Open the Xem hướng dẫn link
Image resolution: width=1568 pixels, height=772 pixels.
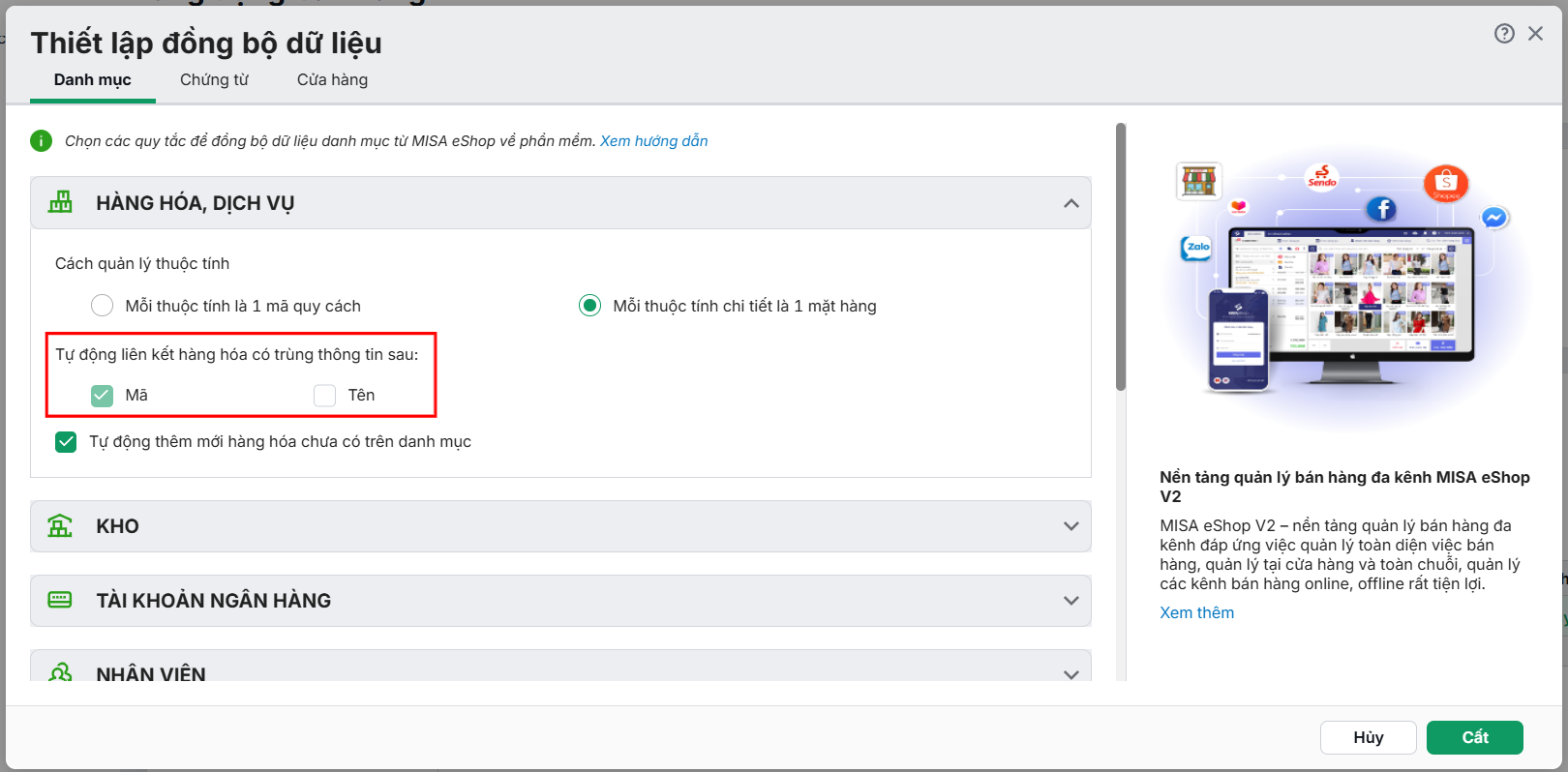654,141
